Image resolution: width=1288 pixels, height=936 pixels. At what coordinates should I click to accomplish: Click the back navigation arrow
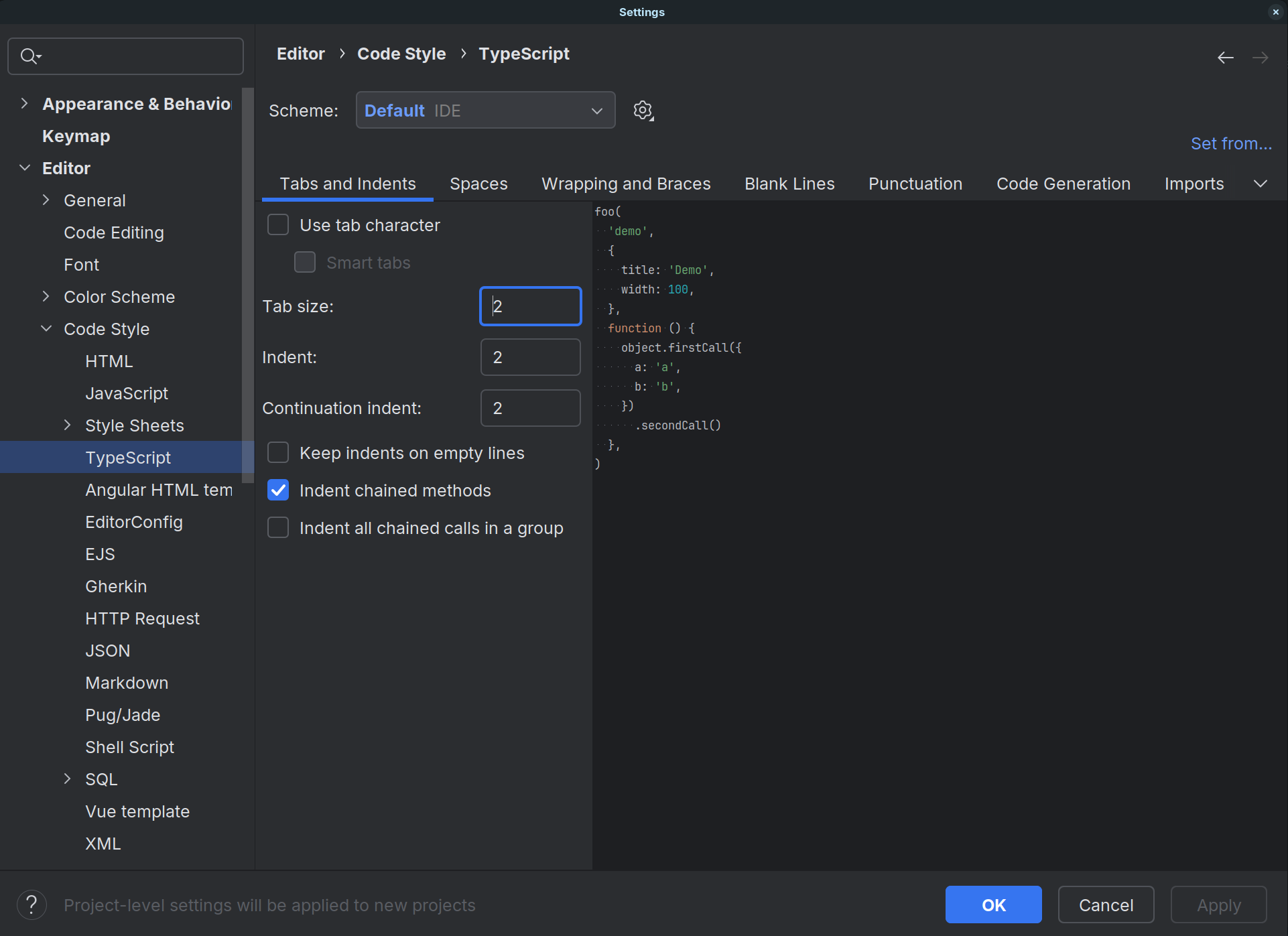tap(1226, 57)
